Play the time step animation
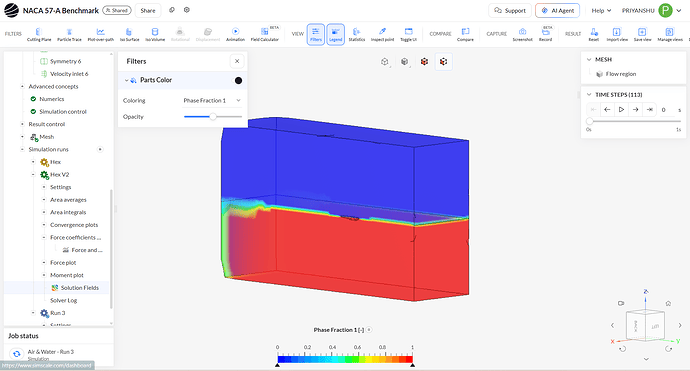The width and height of the screenshot is (690, 371). [x=621, y=110]
